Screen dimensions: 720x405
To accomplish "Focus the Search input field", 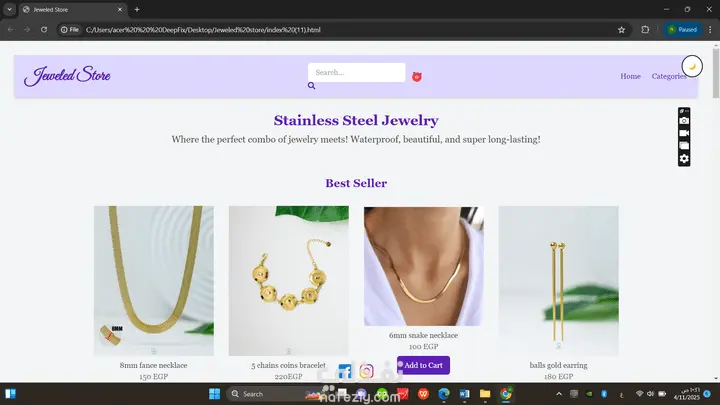I will (356, 73).
